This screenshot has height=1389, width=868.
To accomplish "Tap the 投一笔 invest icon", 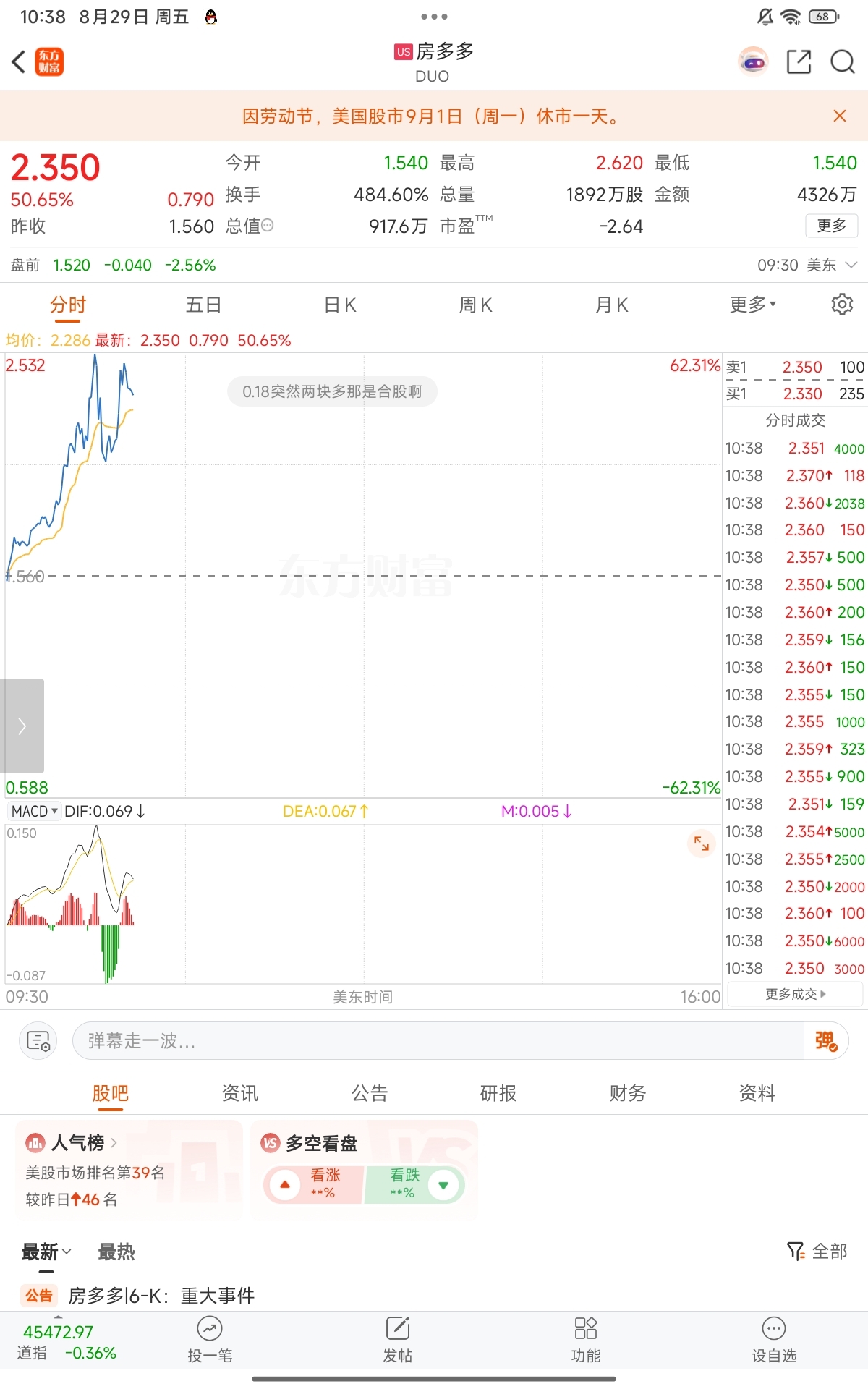I will pyautogui.click(x=210, y=1341).
